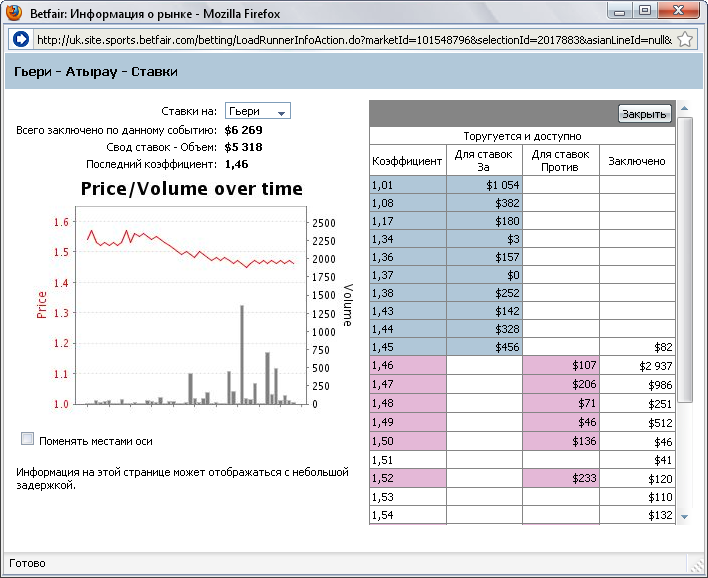Tick the 'Поменять местами оси' checkbox
This screenshot has height=578, width=708.
pyautogui.click(x=28, y=438)
